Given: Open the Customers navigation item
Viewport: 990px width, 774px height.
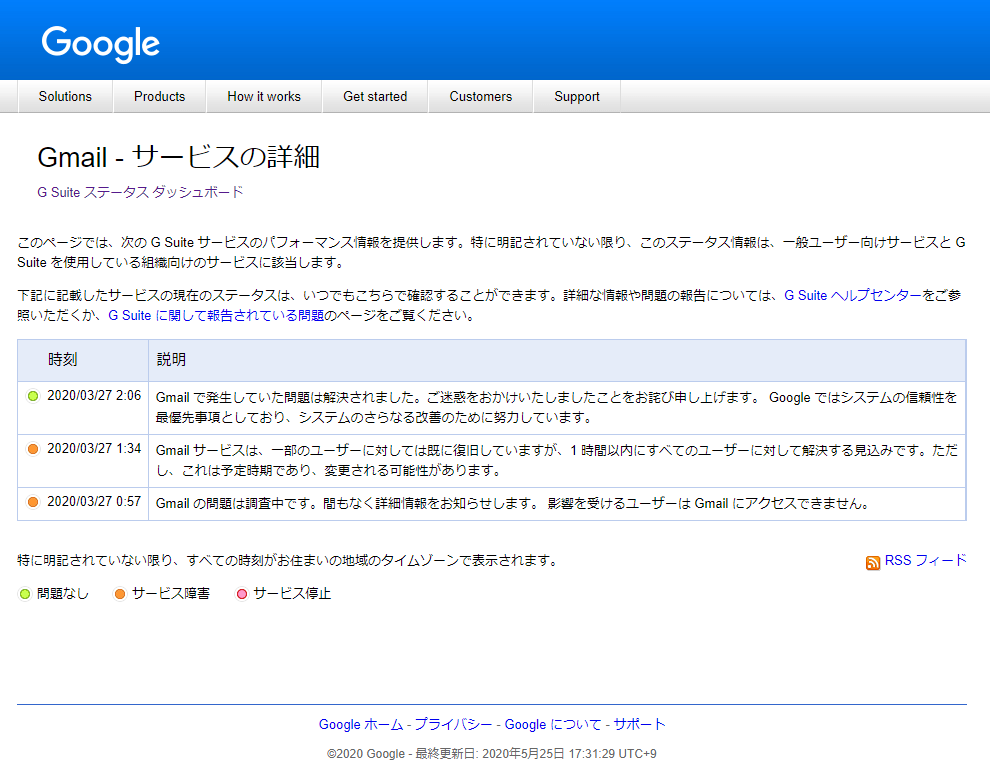Looking at the screenshot, I should pyautogui.click(x=480, y=97).
